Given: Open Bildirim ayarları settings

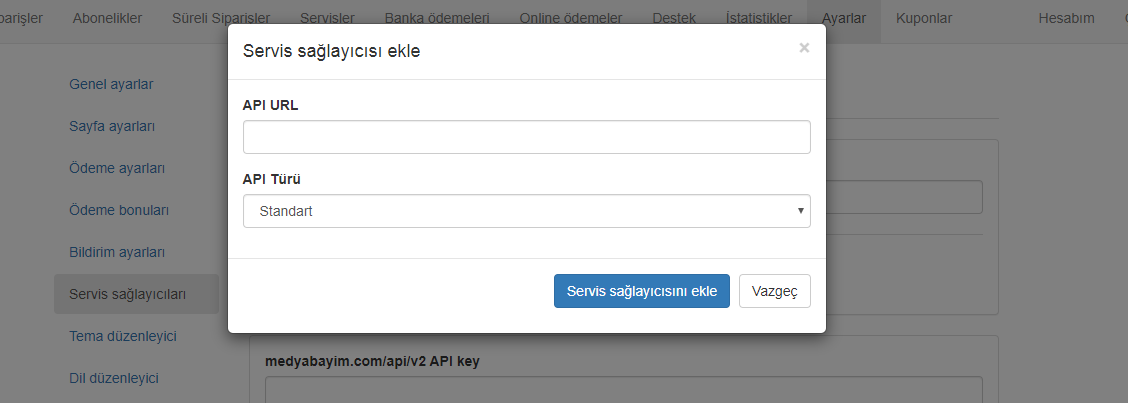Looking at the screenshot, I should [x=116, y=252].
